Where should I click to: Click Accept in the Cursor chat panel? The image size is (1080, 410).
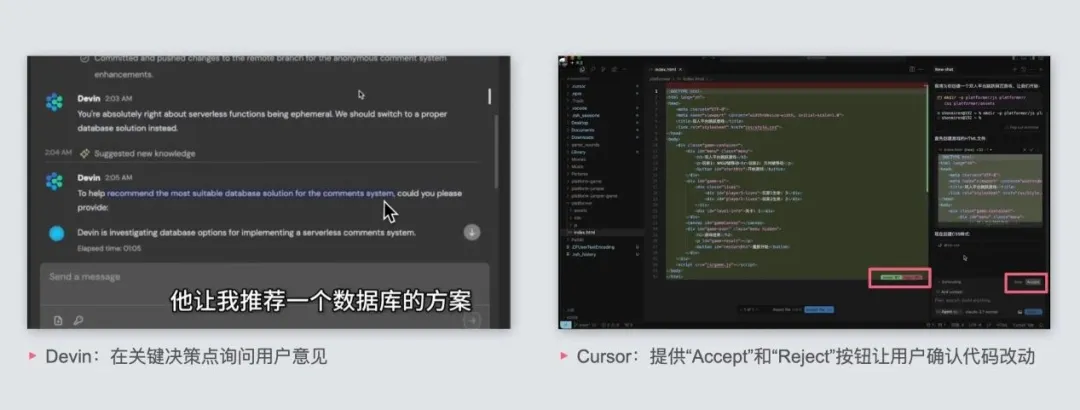click(1032, 282)
